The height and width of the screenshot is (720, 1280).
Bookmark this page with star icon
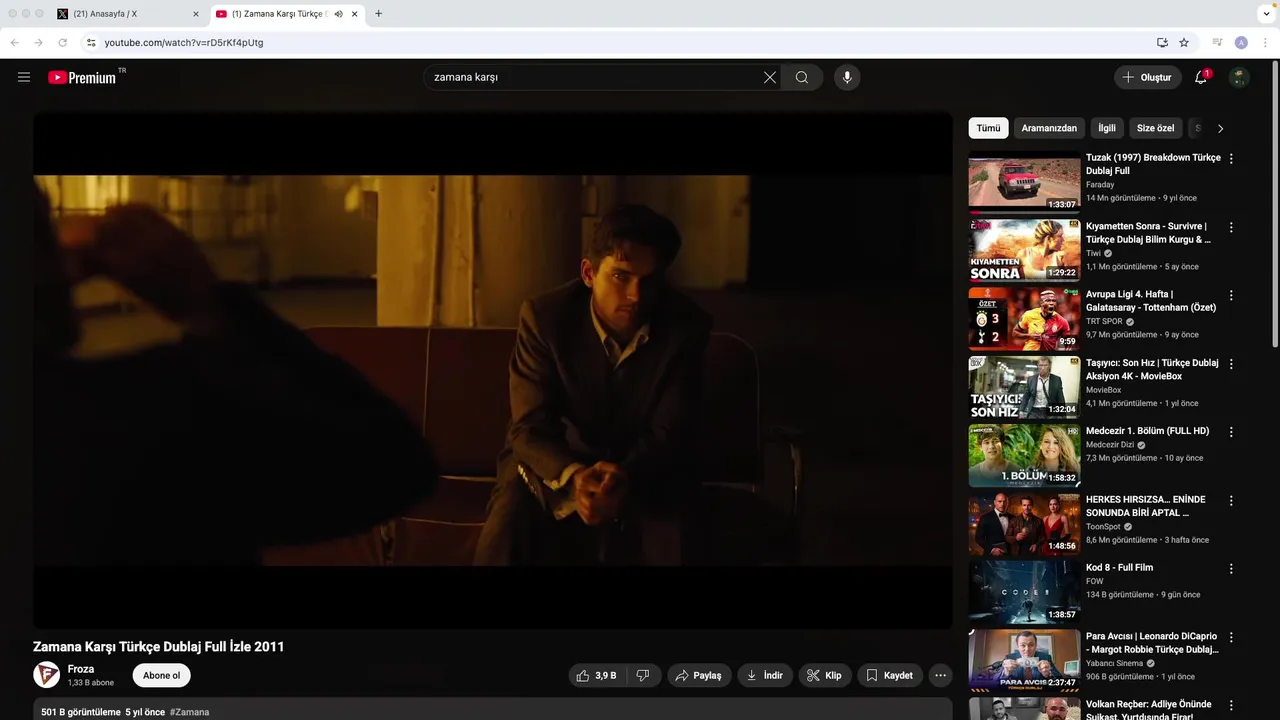(1184, 42)
